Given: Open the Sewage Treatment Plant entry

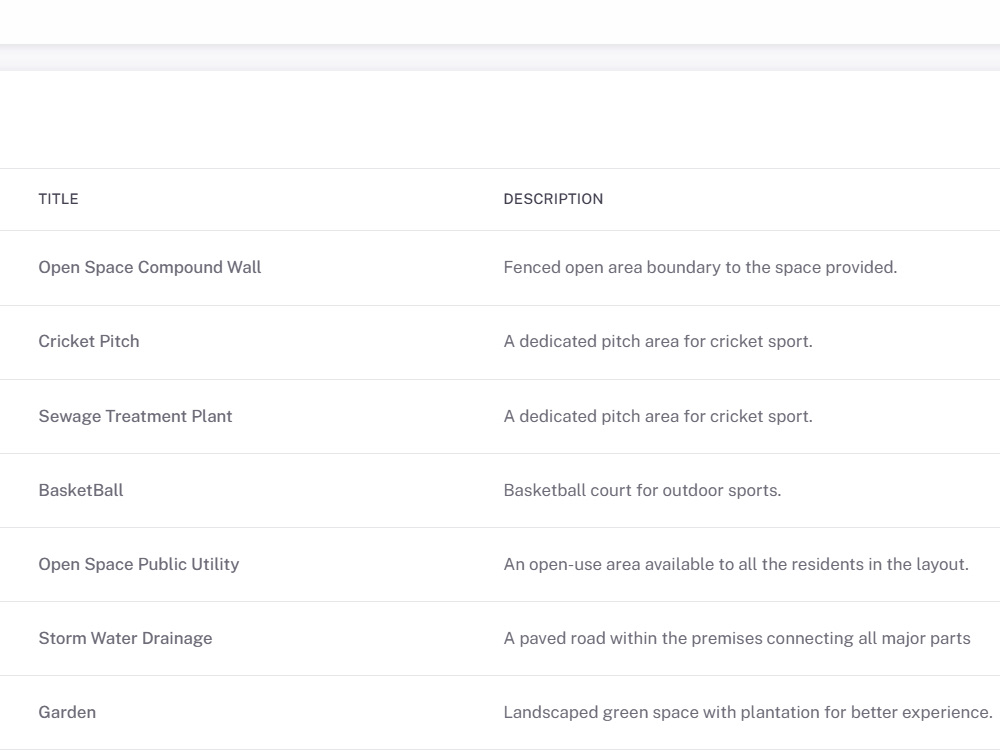Looking at the screenshot, I should [x=135, y=416].
